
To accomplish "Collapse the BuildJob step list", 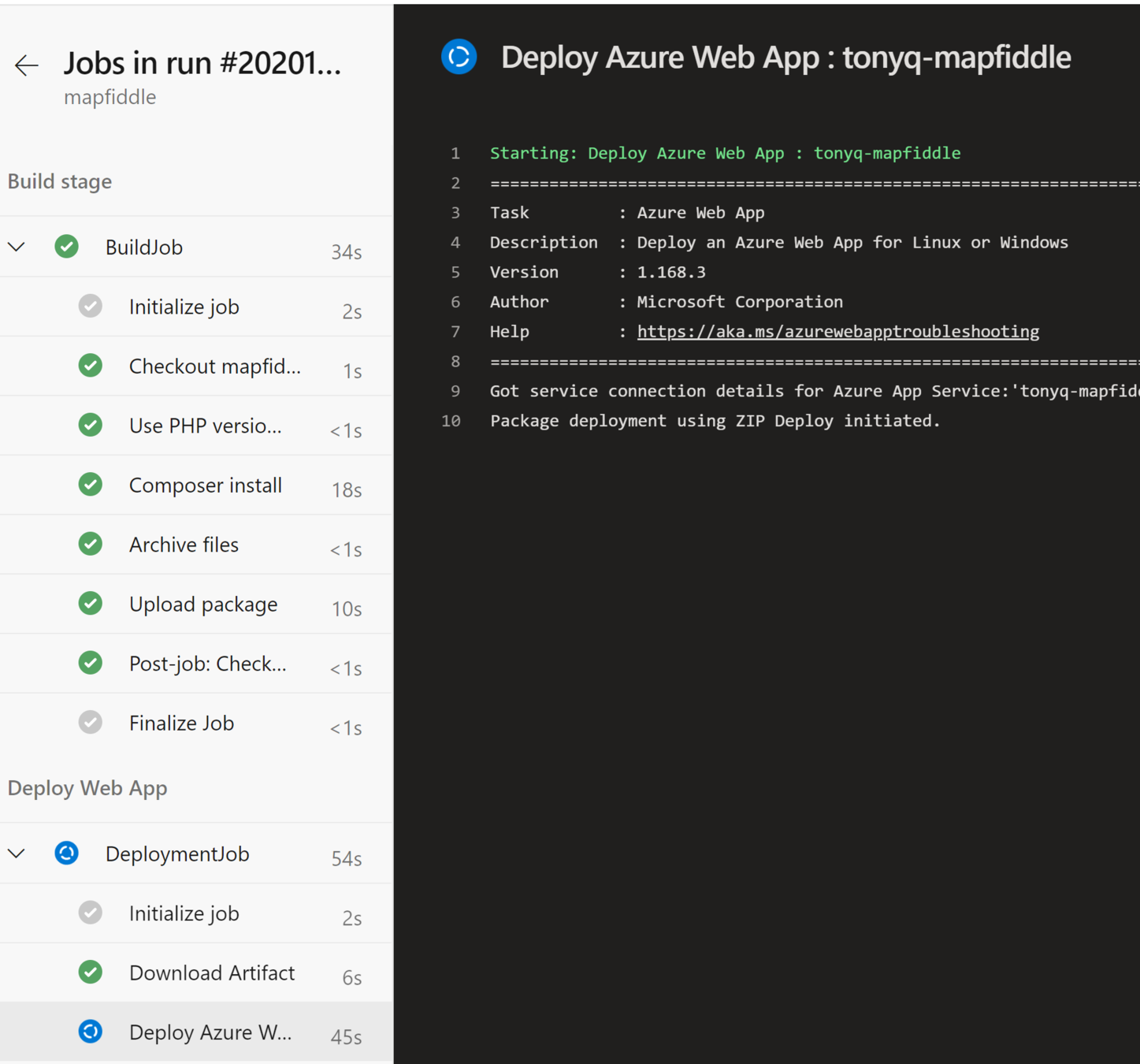I will [17, 247].
